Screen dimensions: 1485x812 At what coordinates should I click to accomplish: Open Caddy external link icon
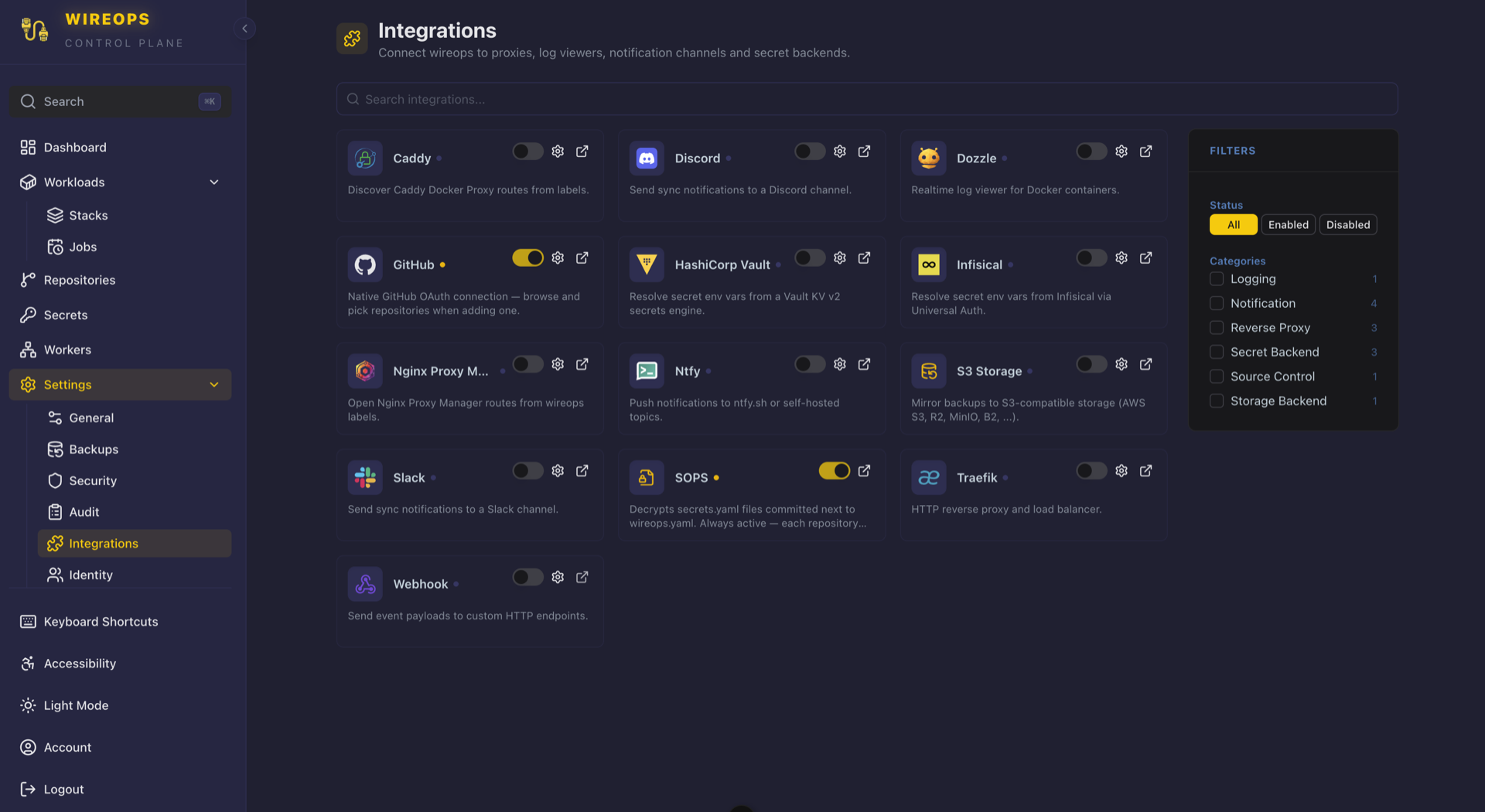coord(582,152)
